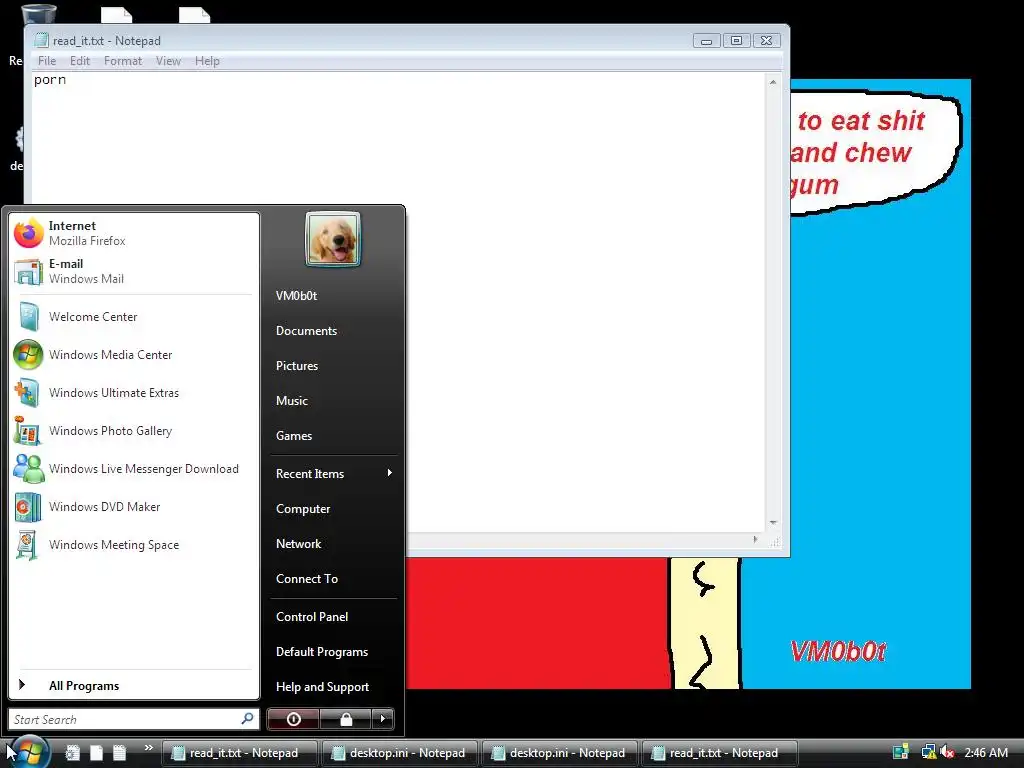Open the gear document Quick Launch icon
The image size is (1024, 768).
[72, 753]
